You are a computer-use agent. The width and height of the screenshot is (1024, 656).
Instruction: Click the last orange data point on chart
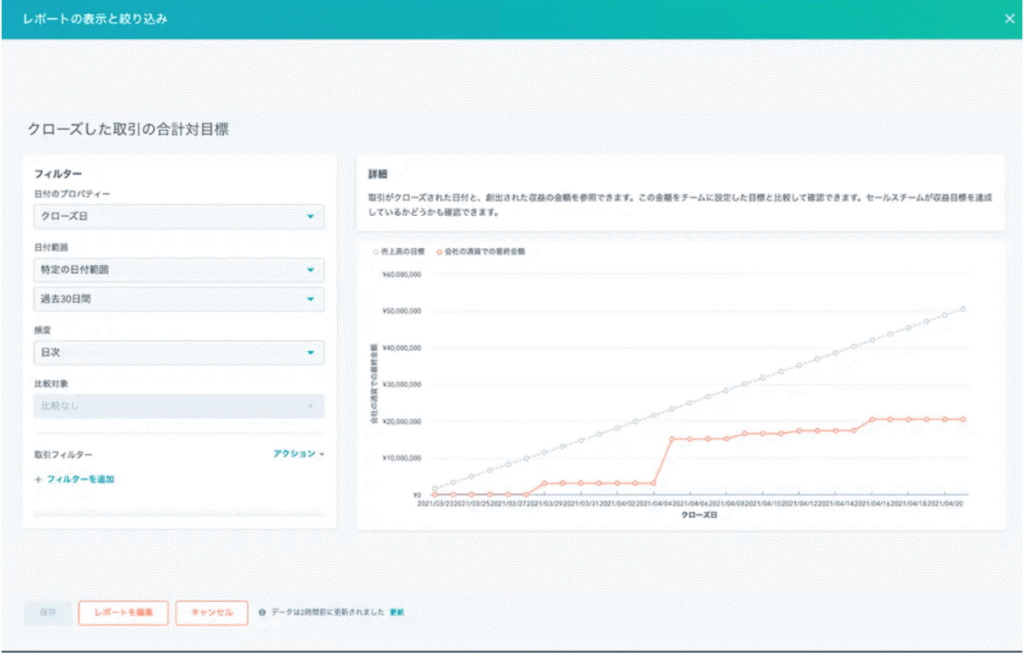click(x=963, y=420)
